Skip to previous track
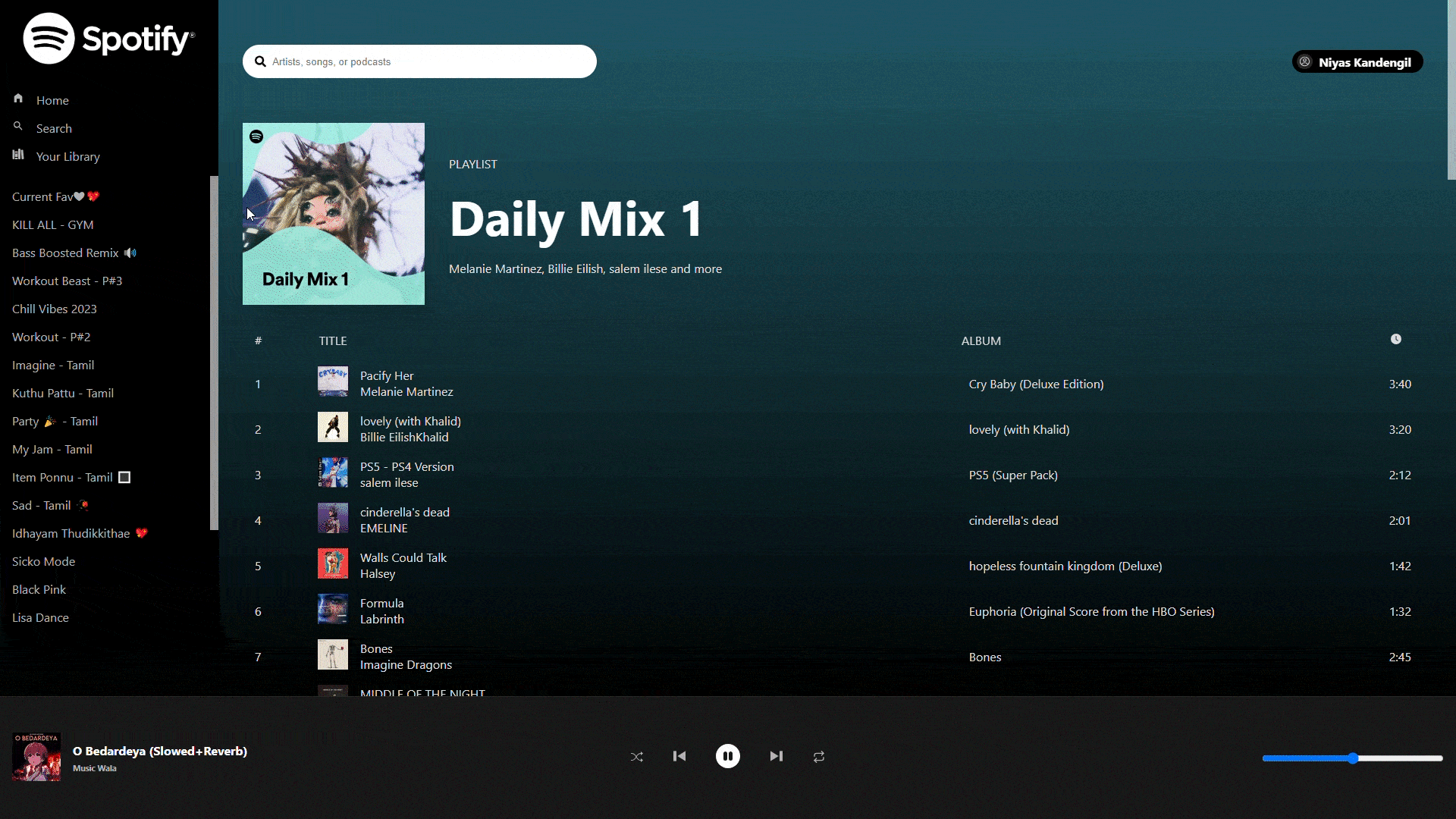Screen dimensions: 1456x819 679,756
